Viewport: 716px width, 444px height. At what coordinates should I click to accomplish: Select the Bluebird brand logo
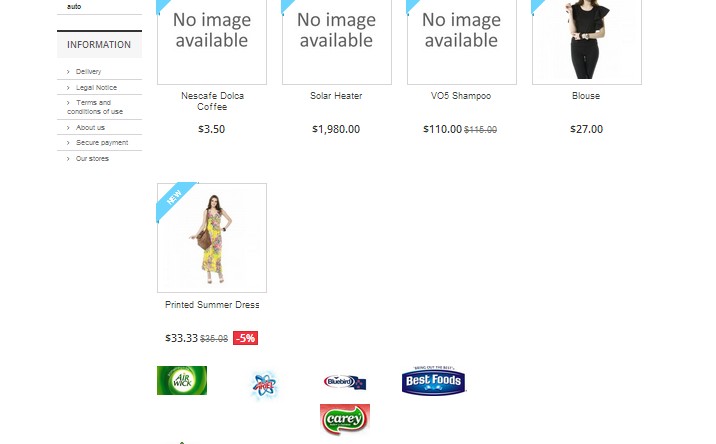point(345,382)
